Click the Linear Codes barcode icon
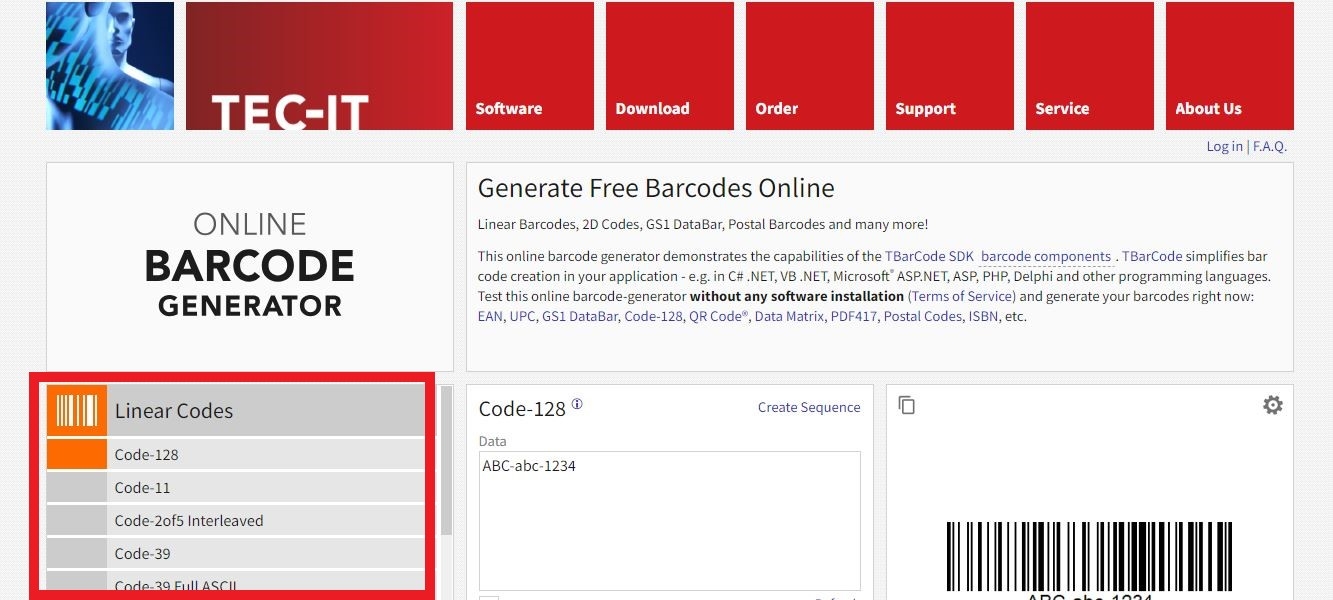Viewport: 1333px width, 600px height. click(x=77, y=411)
